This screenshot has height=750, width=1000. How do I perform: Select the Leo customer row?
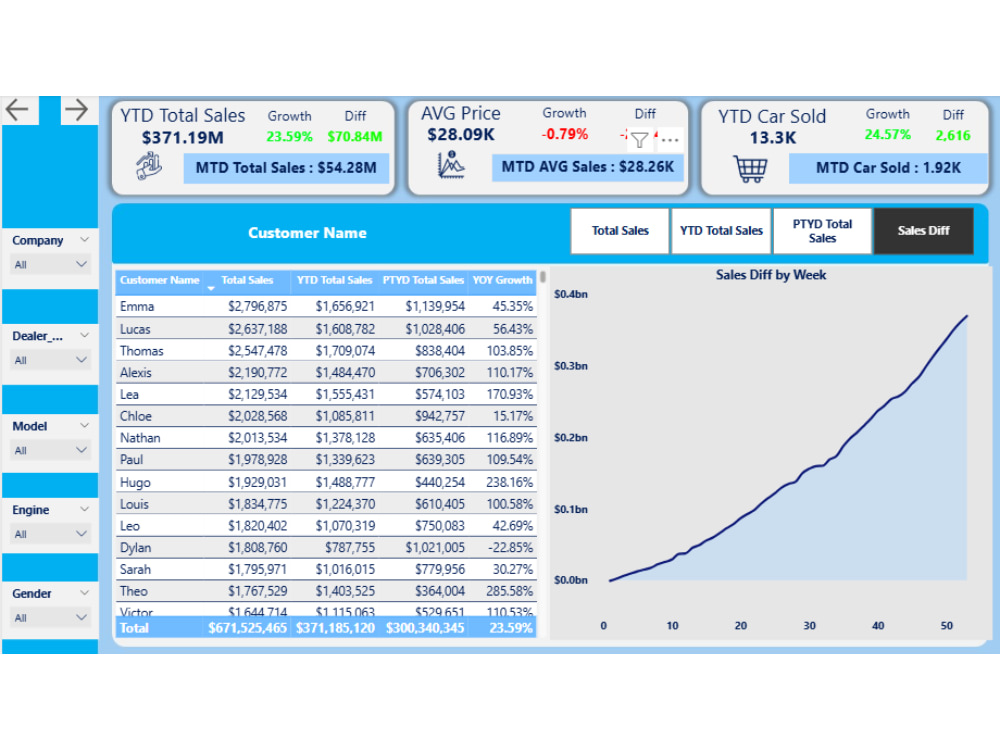click(x=326, y=526)
